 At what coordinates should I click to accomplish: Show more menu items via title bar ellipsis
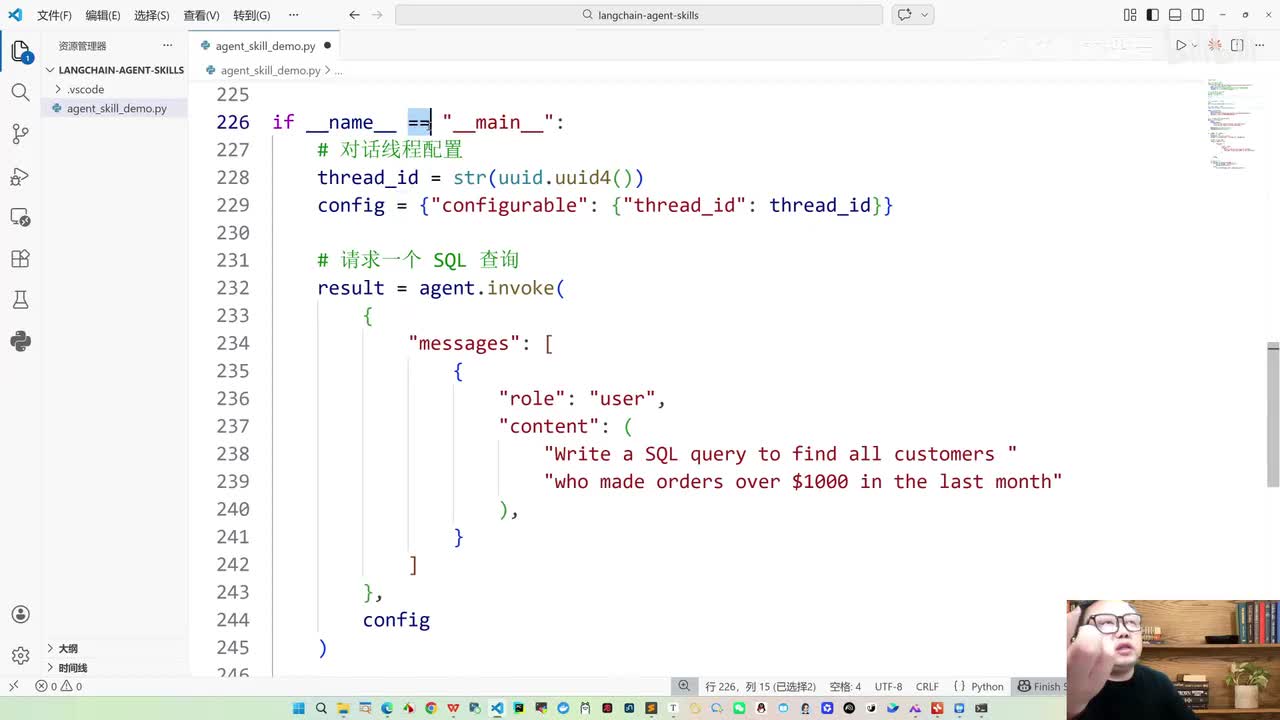293,15
